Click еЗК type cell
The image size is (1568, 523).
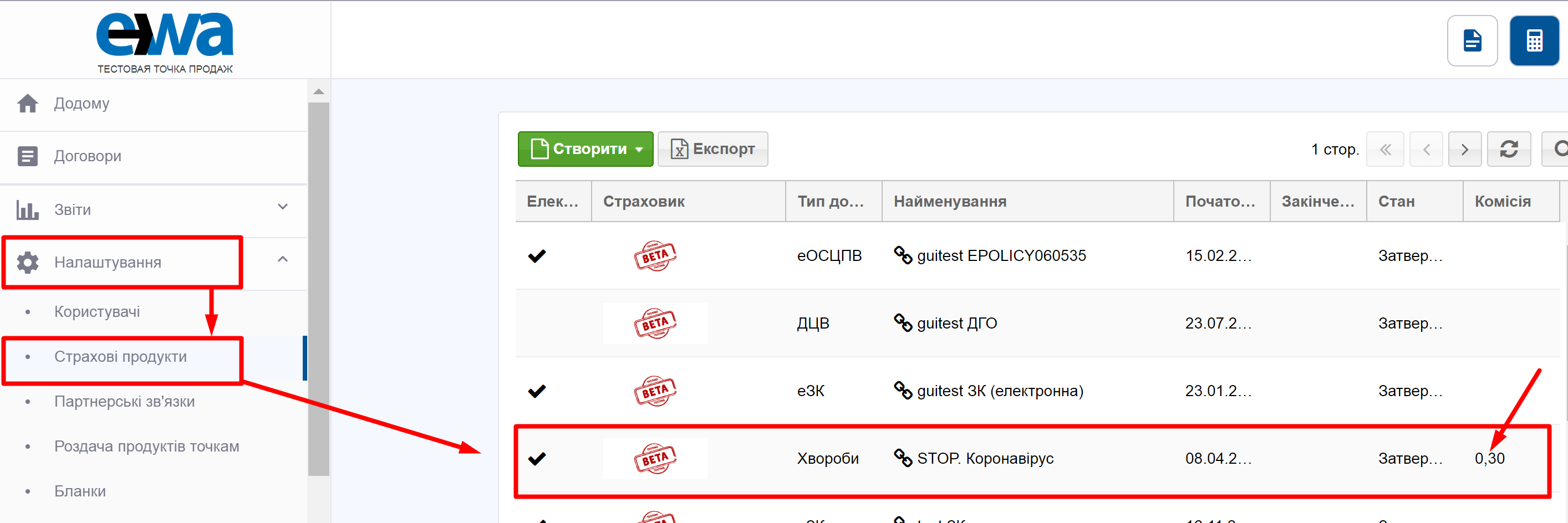811,391
